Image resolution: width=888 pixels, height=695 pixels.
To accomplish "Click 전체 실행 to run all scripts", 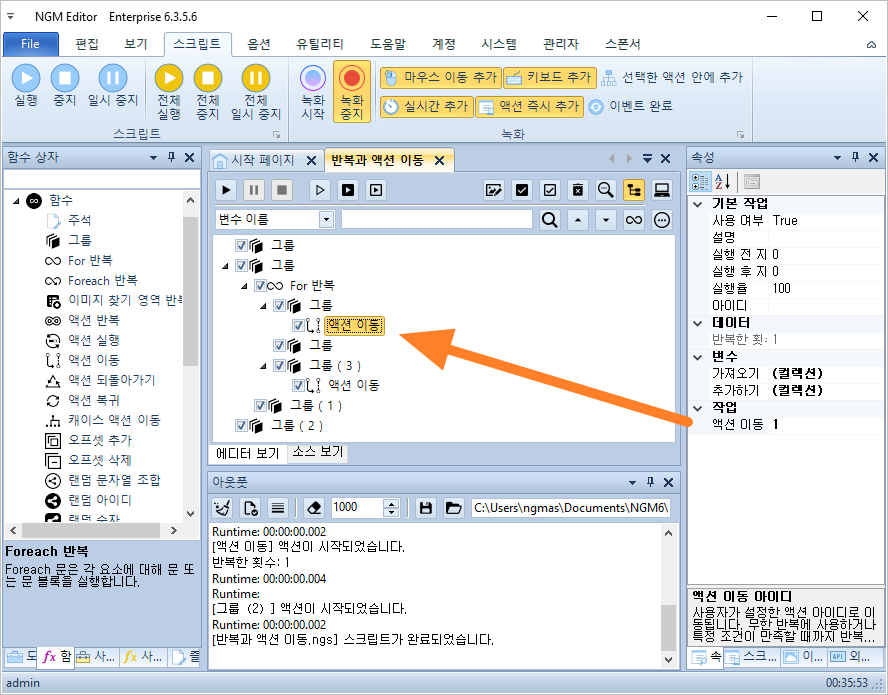I will click(169, 92).
